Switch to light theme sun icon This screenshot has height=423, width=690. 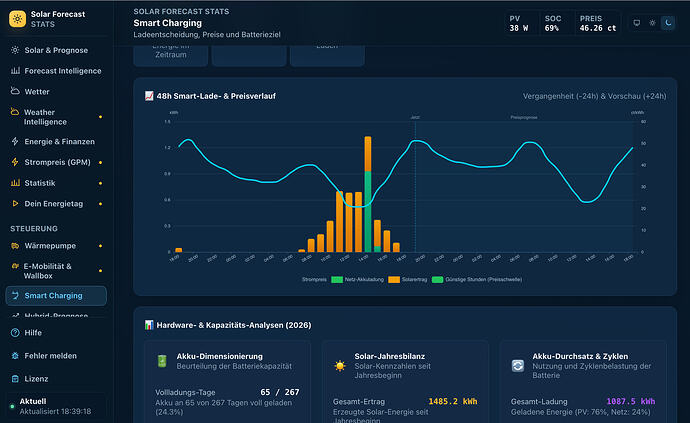pyautogui.click(x=652, y=23)
